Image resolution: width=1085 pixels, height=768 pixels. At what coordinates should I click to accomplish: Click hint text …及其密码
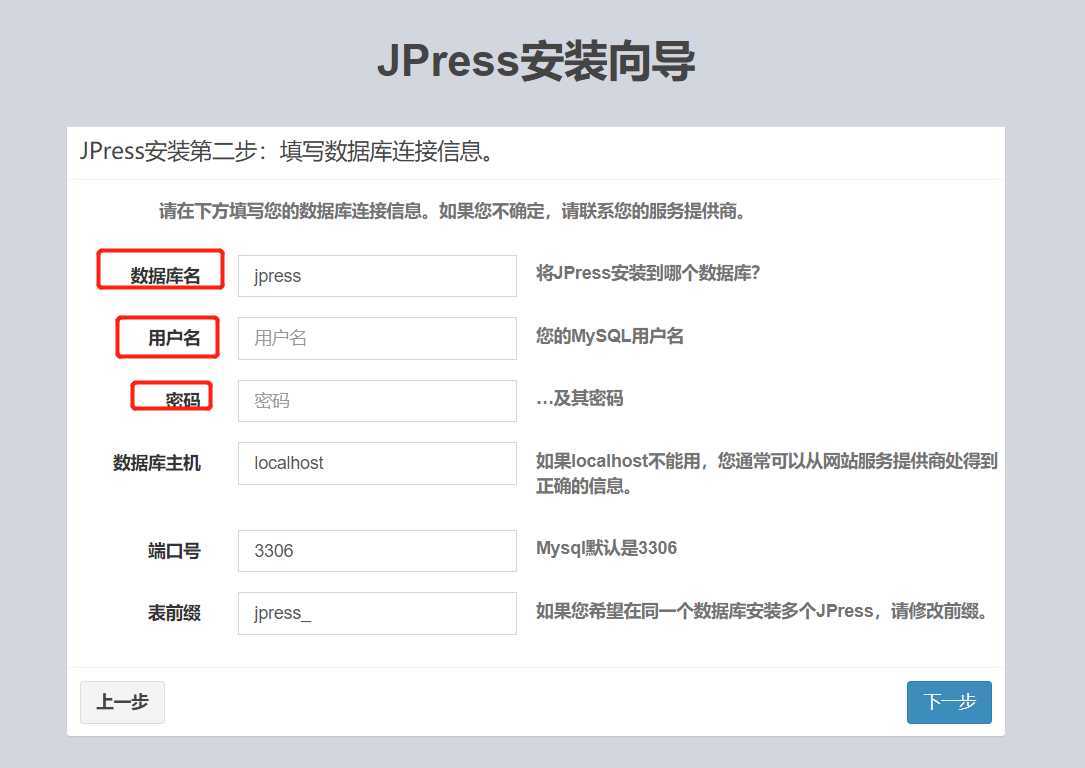click(580, 399)
